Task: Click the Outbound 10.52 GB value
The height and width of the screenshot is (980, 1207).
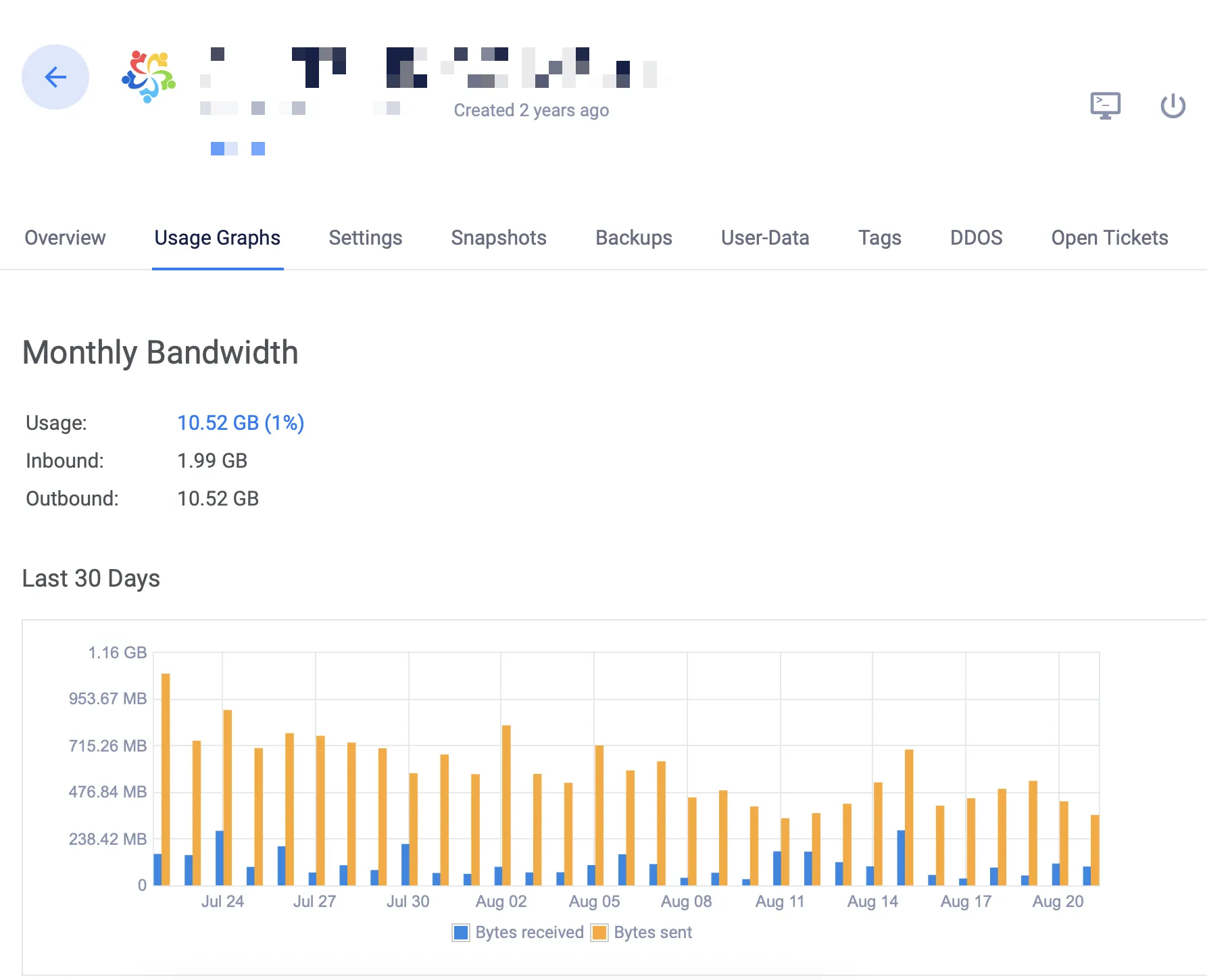Action: click(x=218, y=499)
